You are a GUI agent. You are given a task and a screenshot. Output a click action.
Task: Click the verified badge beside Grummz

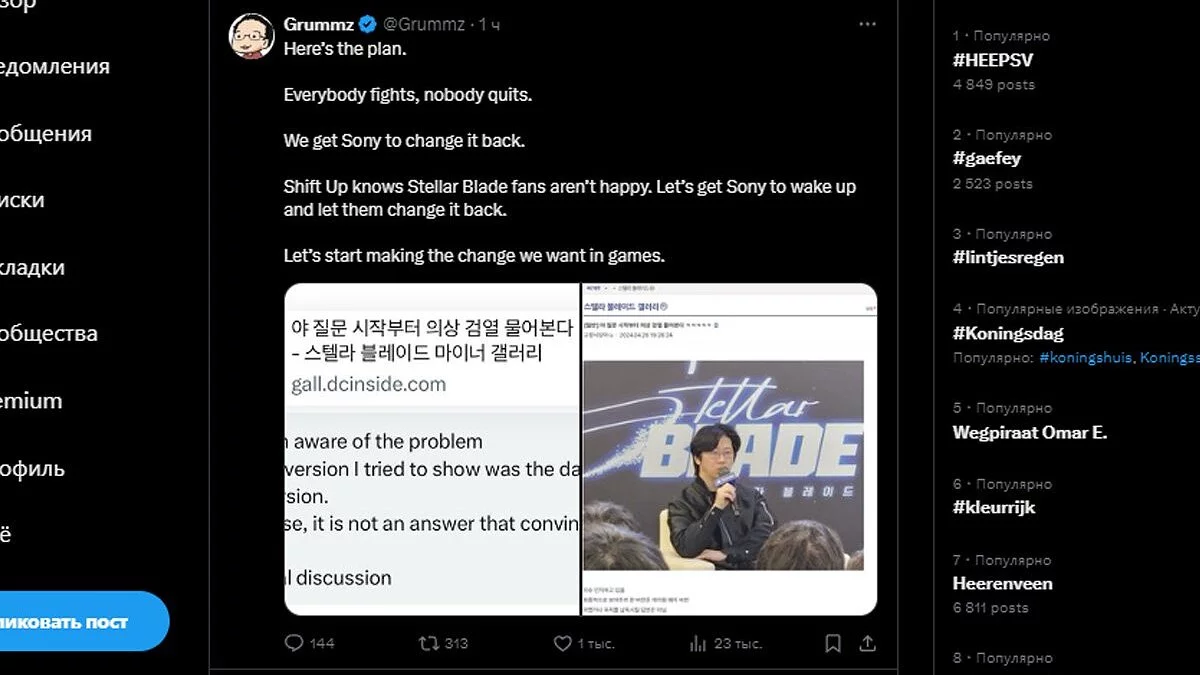367,24
